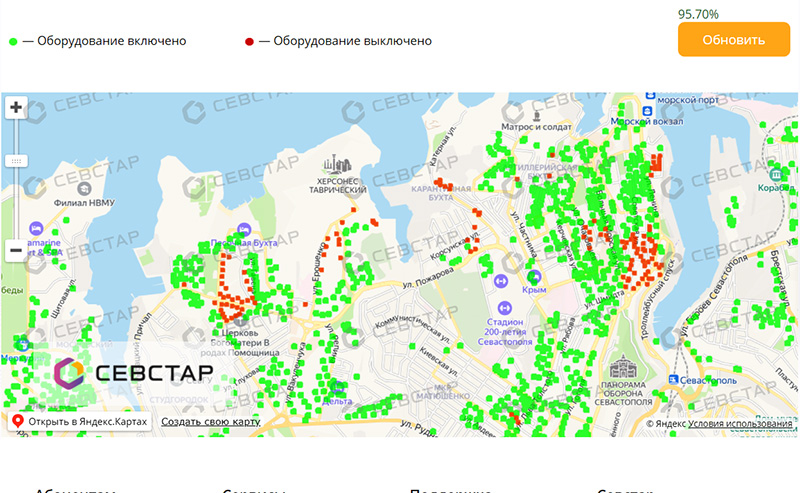Viewport: 800px width, 493px height.
Task: Select the Крым park icon
Action: [534, 277]
